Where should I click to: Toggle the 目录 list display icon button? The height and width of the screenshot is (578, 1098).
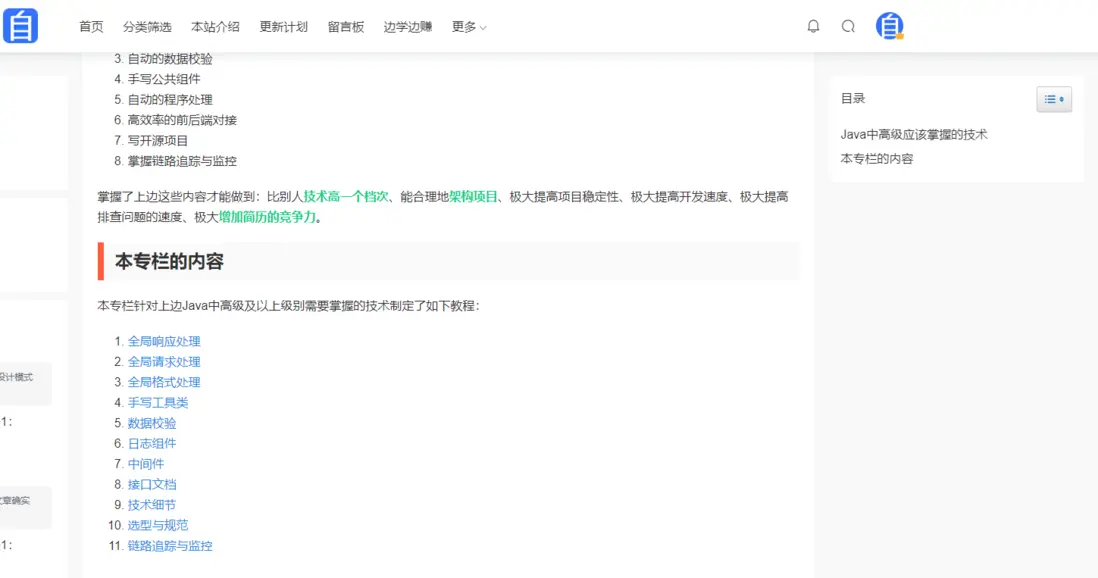(1053, 99)
